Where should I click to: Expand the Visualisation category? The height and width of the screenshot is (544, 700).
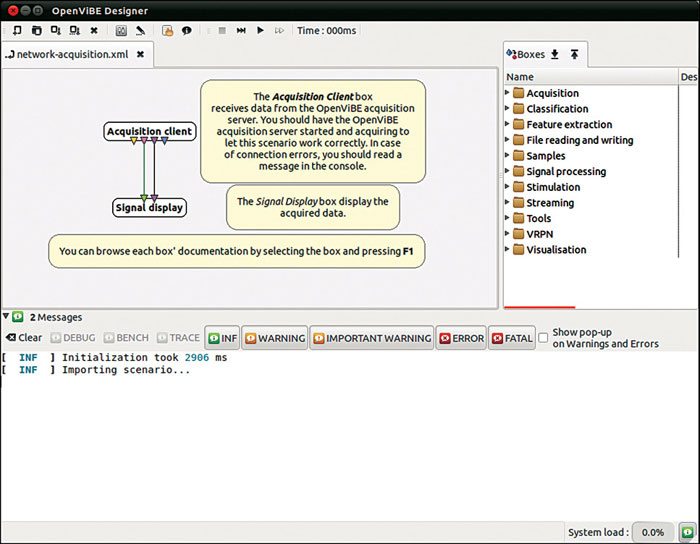[x=508, y=249]
